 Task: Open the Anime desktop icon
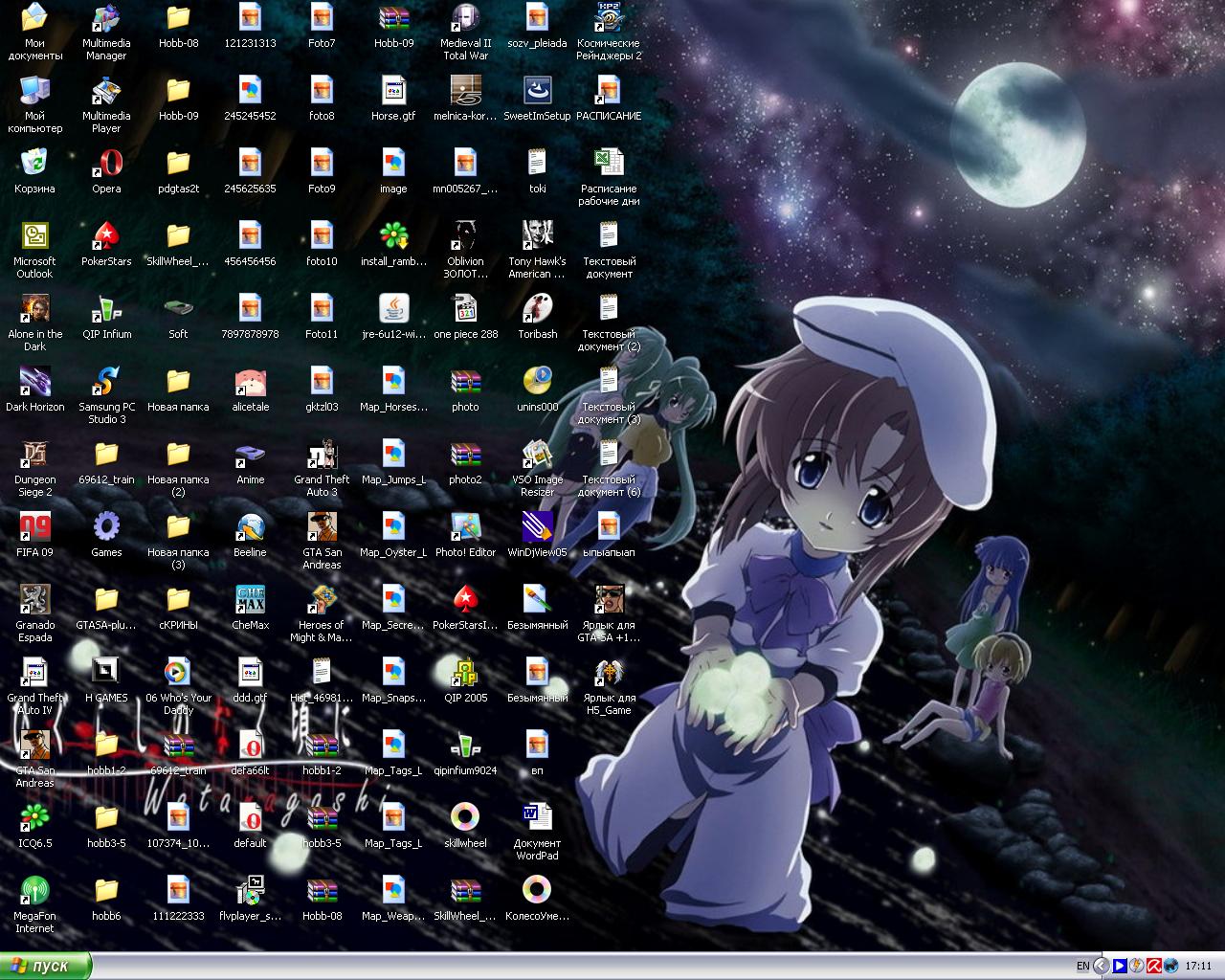250,454
